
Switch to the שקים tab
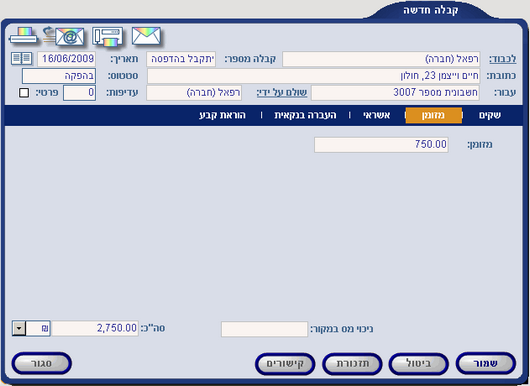point(489,115)
